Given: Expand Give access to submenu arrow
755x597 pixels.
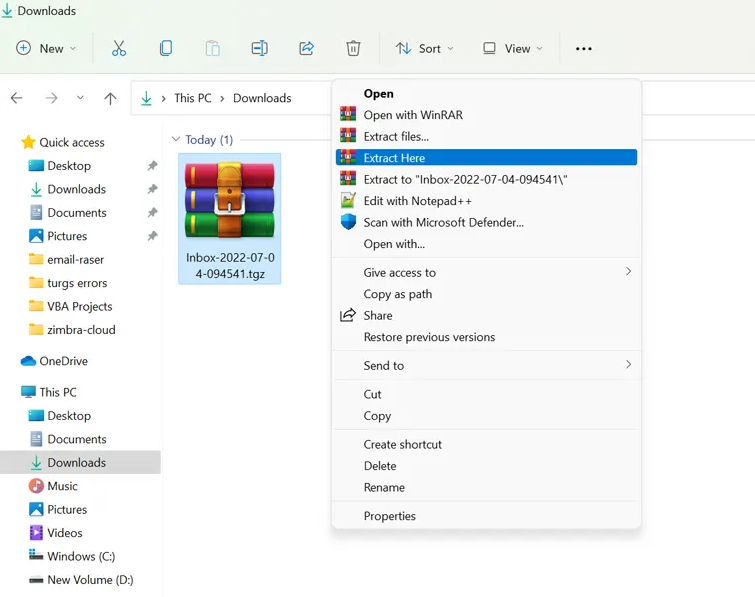Looking at the screenshot, I should [x=628, y=272].
